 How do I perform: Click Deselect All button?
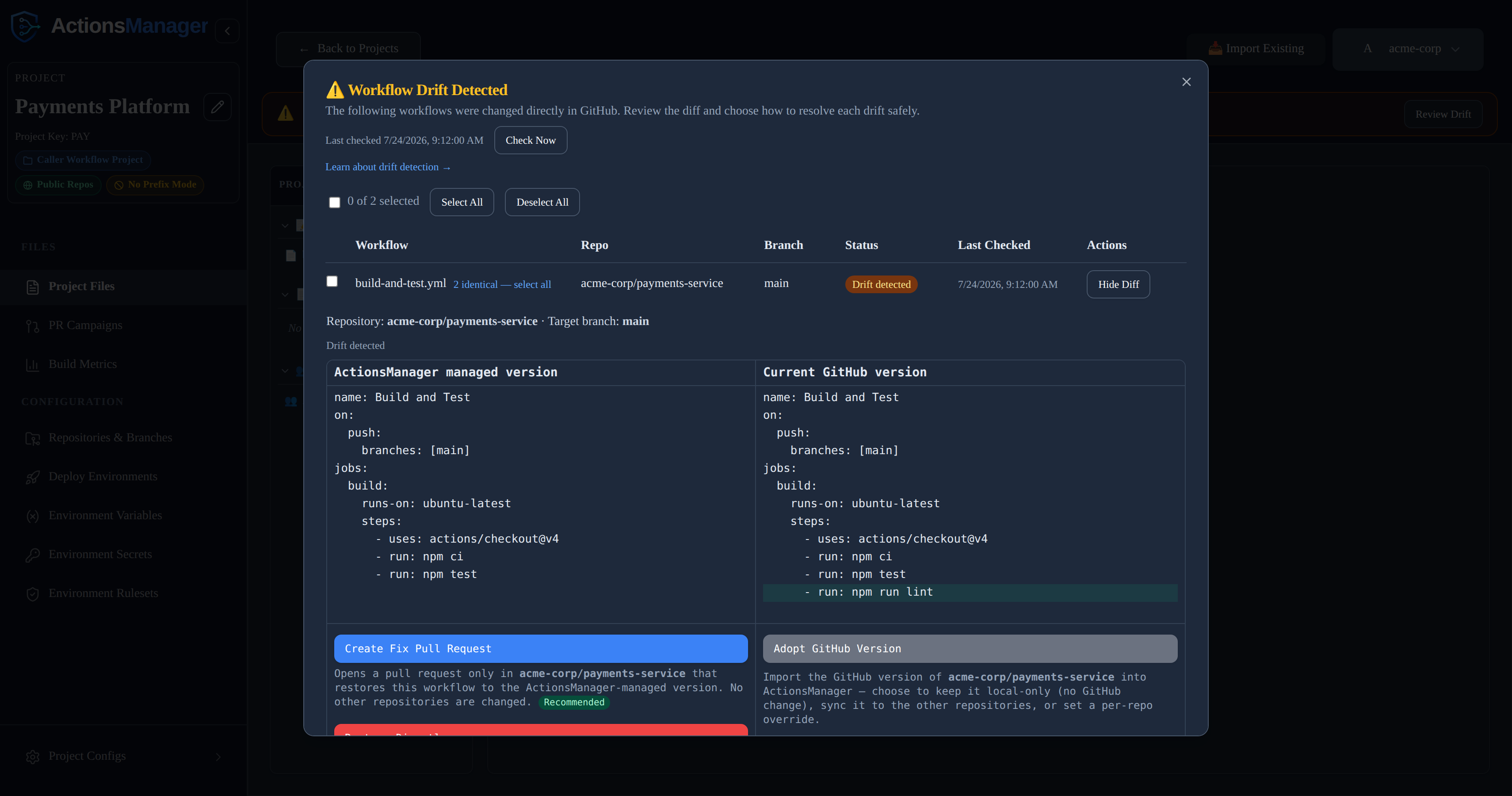click(x=542, y=202)
